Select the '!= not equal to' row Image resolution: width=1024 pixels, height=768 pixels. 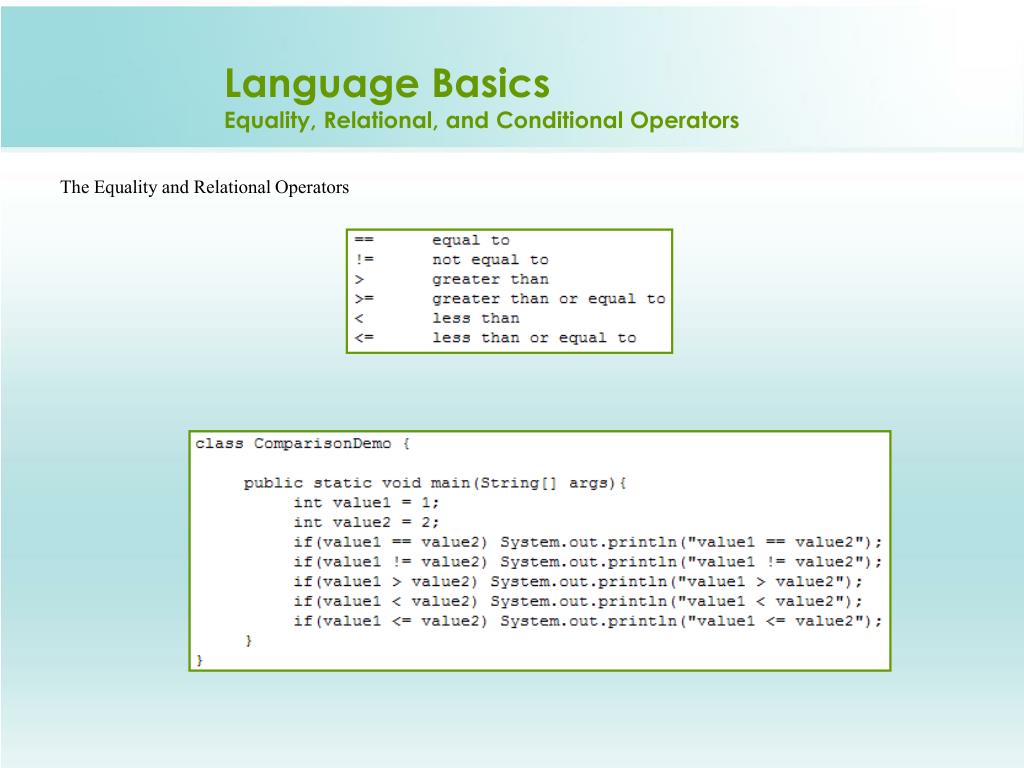[x=451, y=260]
